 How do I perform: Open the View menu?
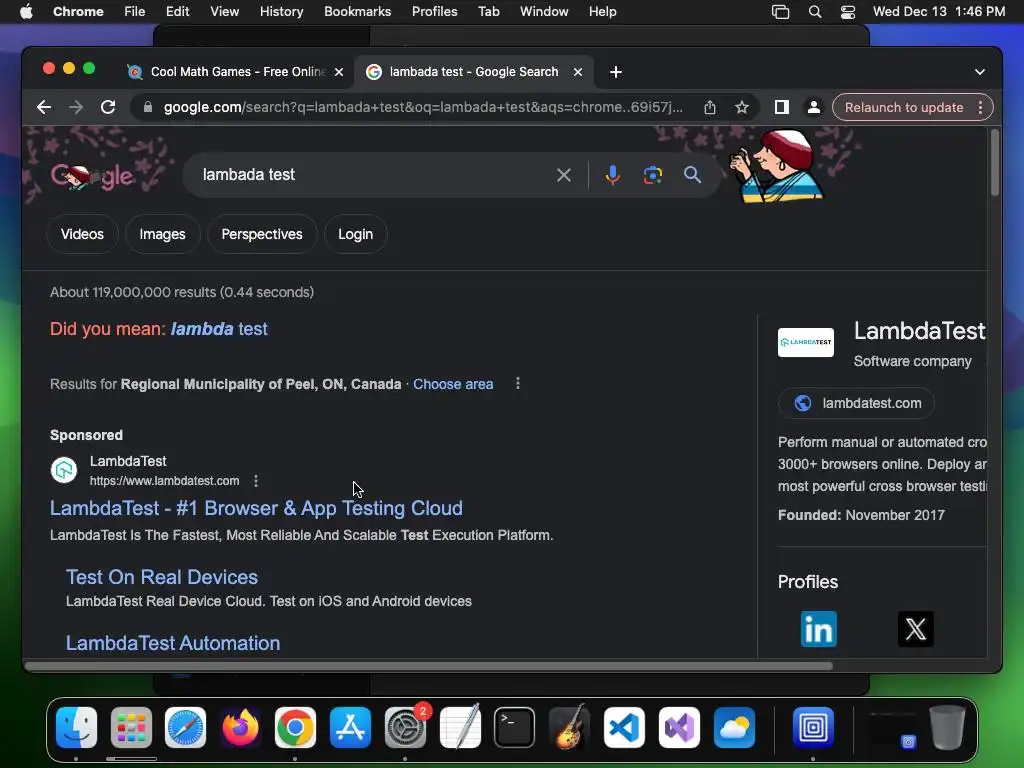(x=224, y=12)
